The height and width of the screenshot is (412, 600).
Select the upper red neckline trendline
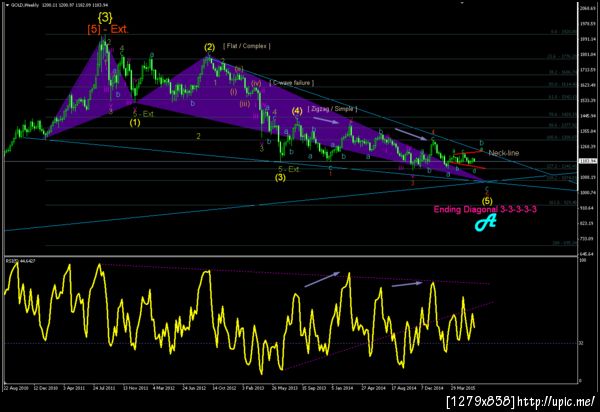(x=468, y=153)
